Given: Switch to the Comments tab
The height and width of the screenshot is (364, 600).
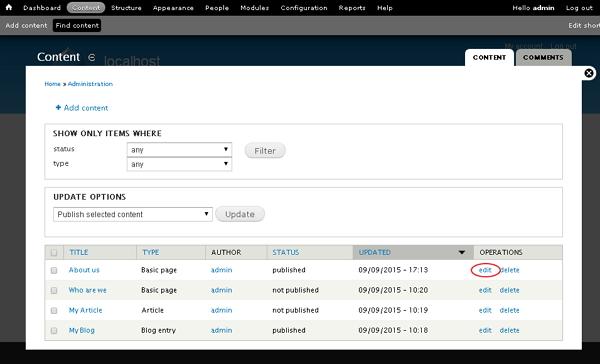Looking at the screenshot, I should click(x=543, y=57).
